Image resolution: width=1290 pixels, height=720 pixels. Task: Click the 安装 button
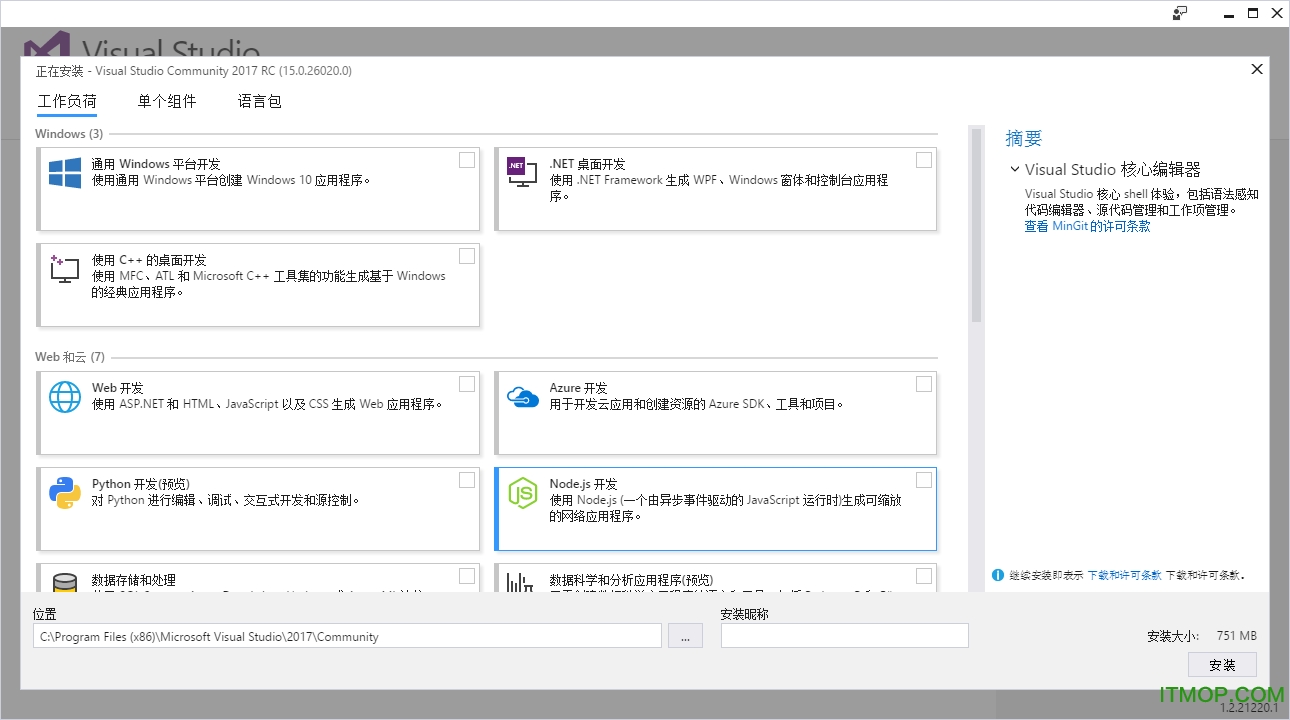tap(1222, 665)
